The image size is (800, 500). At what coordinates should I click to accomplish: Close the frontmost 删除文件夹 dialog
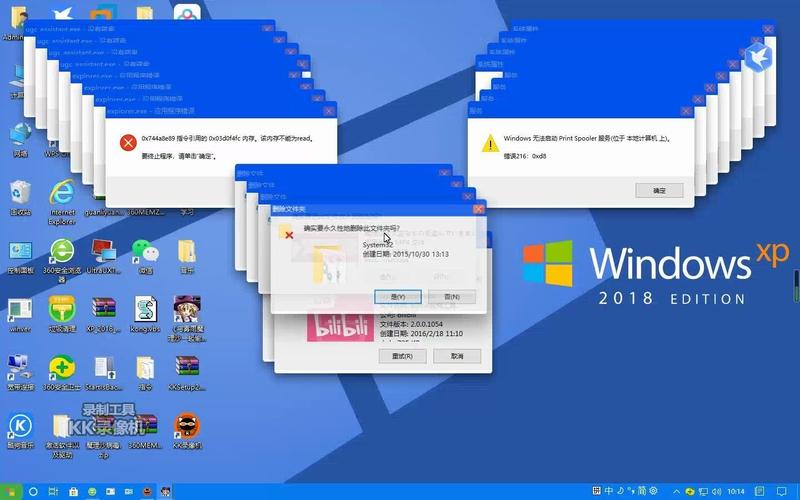coord(478,209)
